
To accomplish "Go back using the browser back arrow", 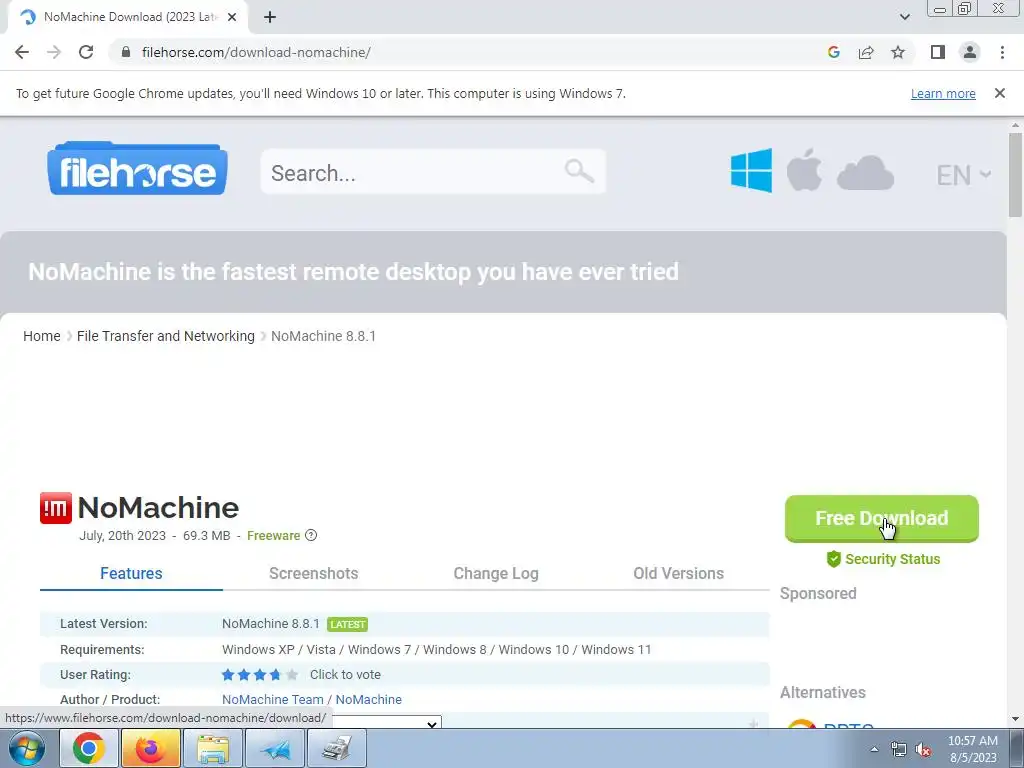I will pos(22,52).
